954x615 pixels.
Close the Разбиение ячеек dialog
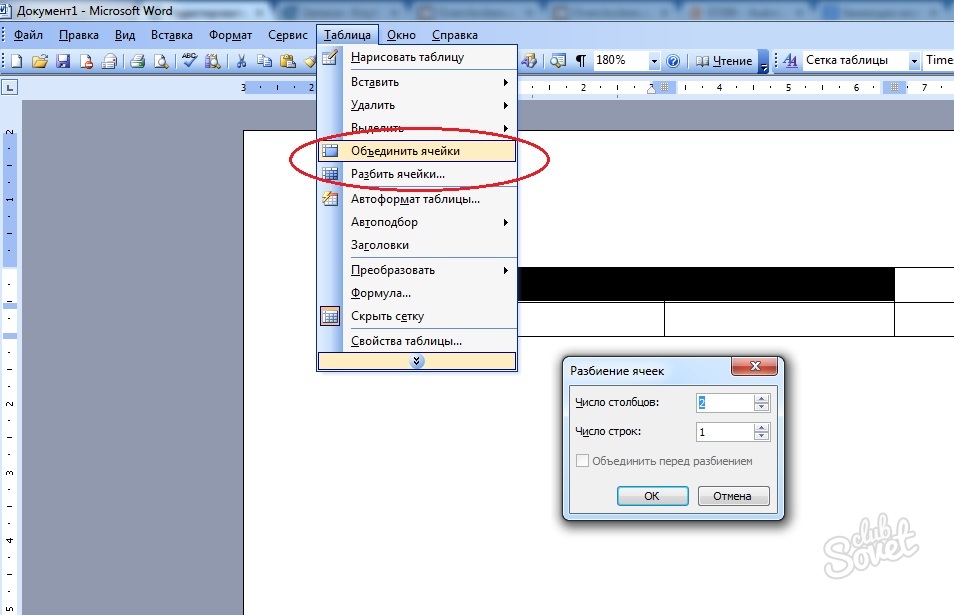tap(754, 366)
